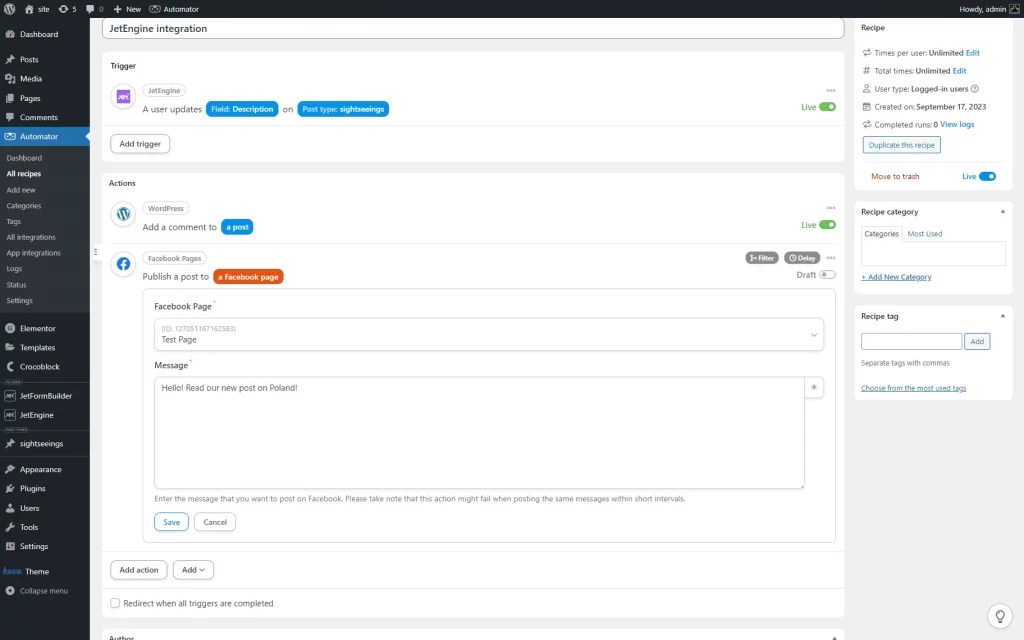This screenshot has width=1024, height=640.
Task: Click Duplicate this recipe button
Action: [x=901, y=145]
